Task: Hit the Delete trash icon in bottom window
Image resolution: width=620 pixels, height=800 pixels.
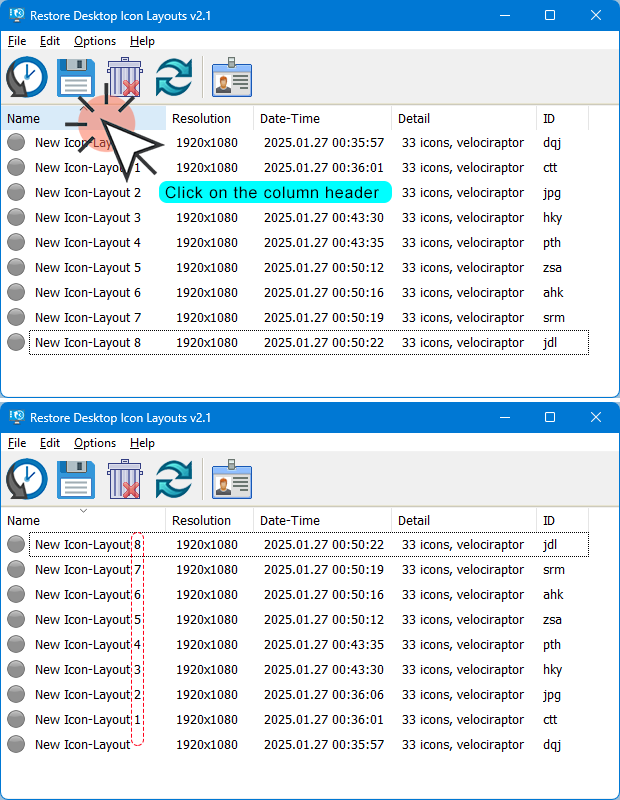Action: (x=125, y=480)
